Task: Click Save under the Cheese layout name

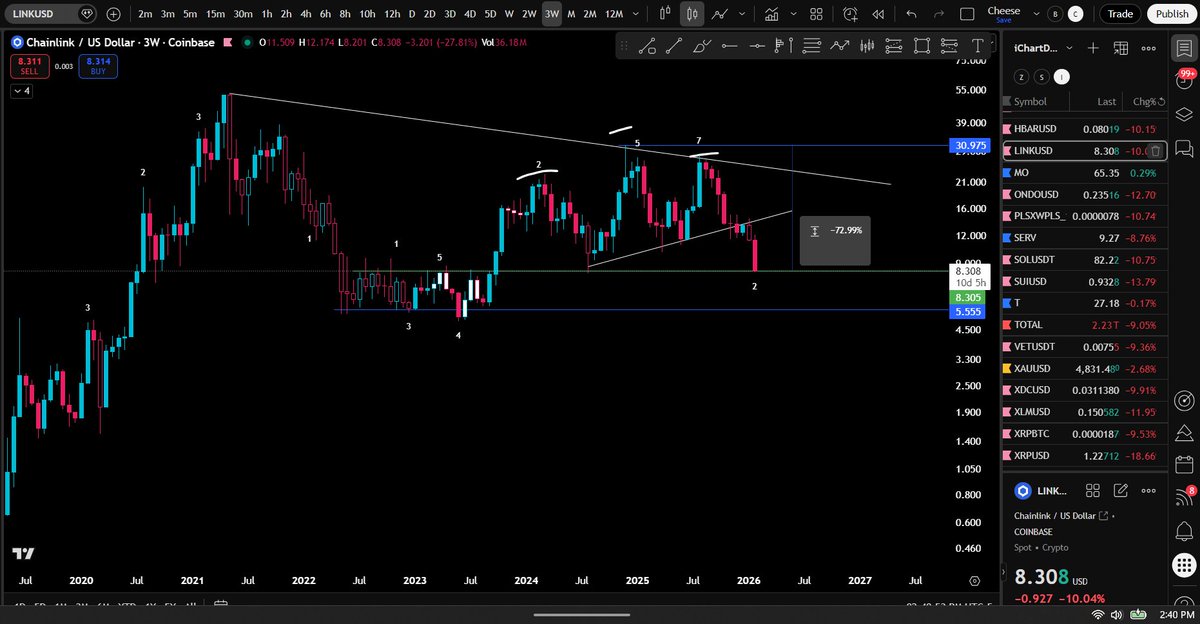Action: 1003,20
